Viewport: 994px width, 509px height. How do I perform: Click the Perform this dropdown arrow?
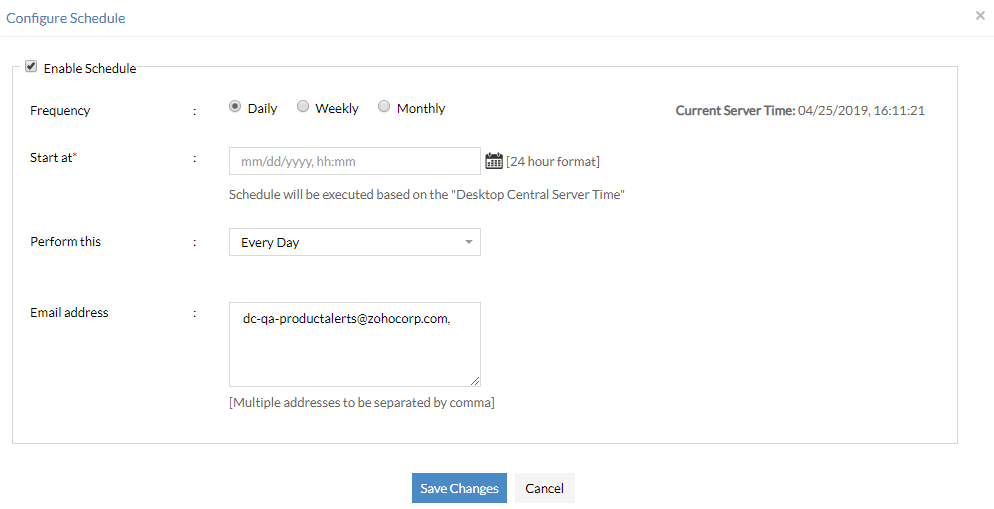tap(469, 242)
